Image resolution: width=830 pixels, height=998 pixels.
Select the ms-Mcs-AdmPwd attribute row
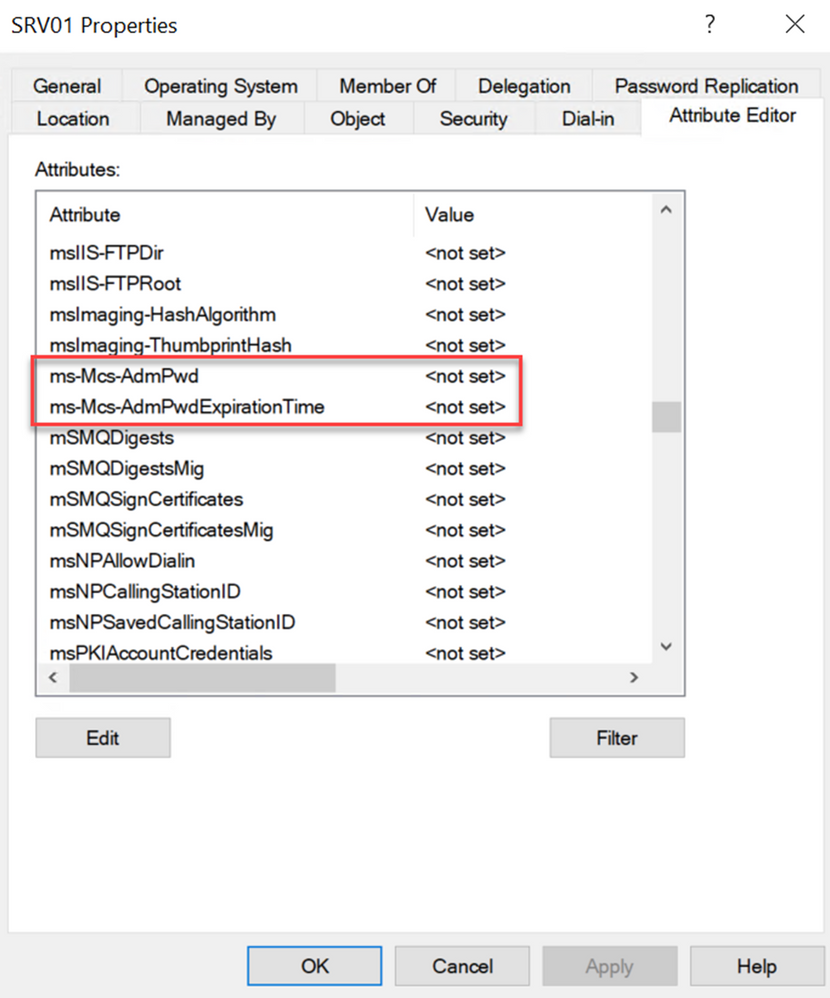(124, 376)
